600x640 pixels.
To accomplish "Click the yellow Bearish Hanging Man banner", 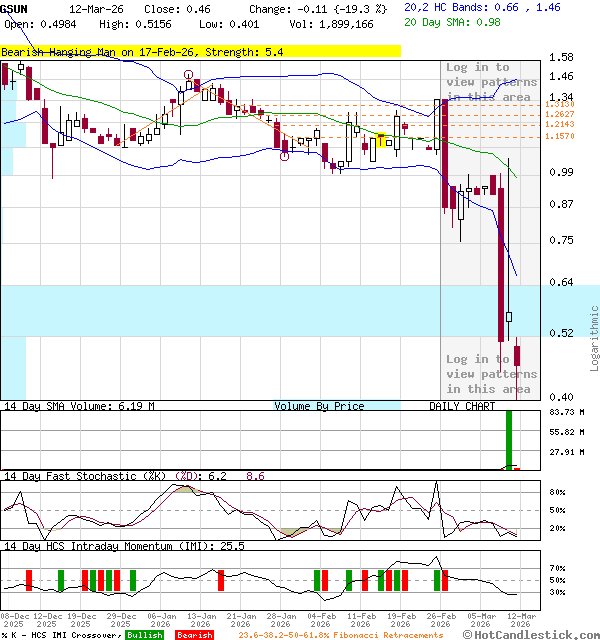I will click(x=200, y=51).
